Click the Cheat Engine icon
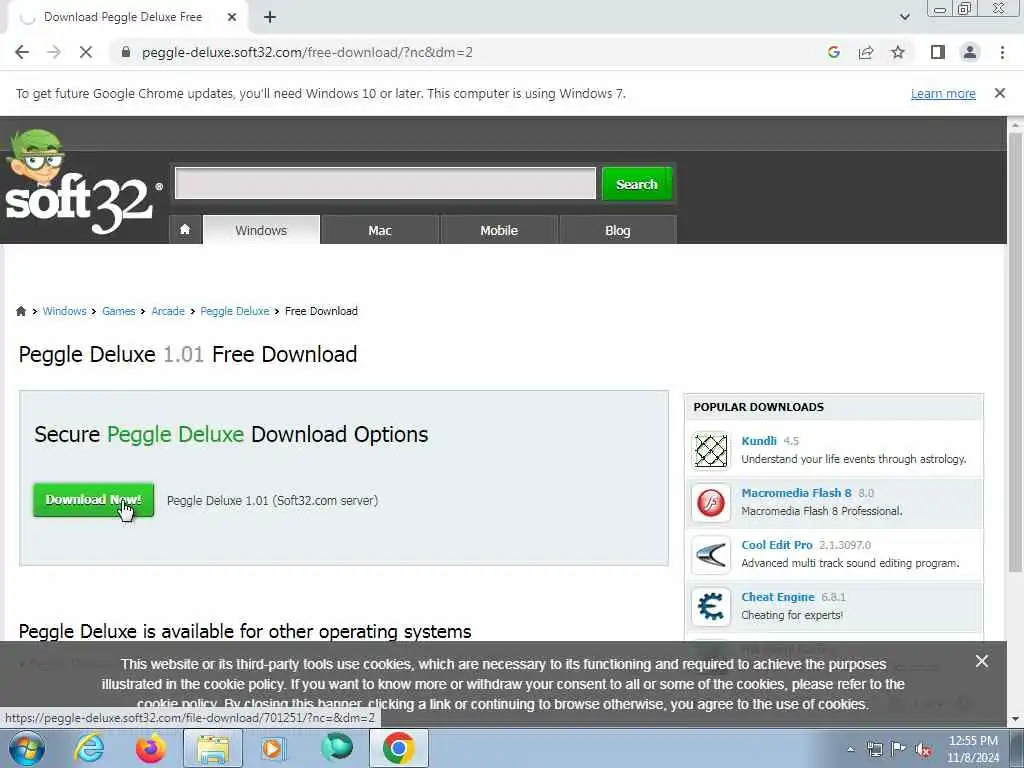This screenshot has width=1024, height=768. click(x=711, y=607)
